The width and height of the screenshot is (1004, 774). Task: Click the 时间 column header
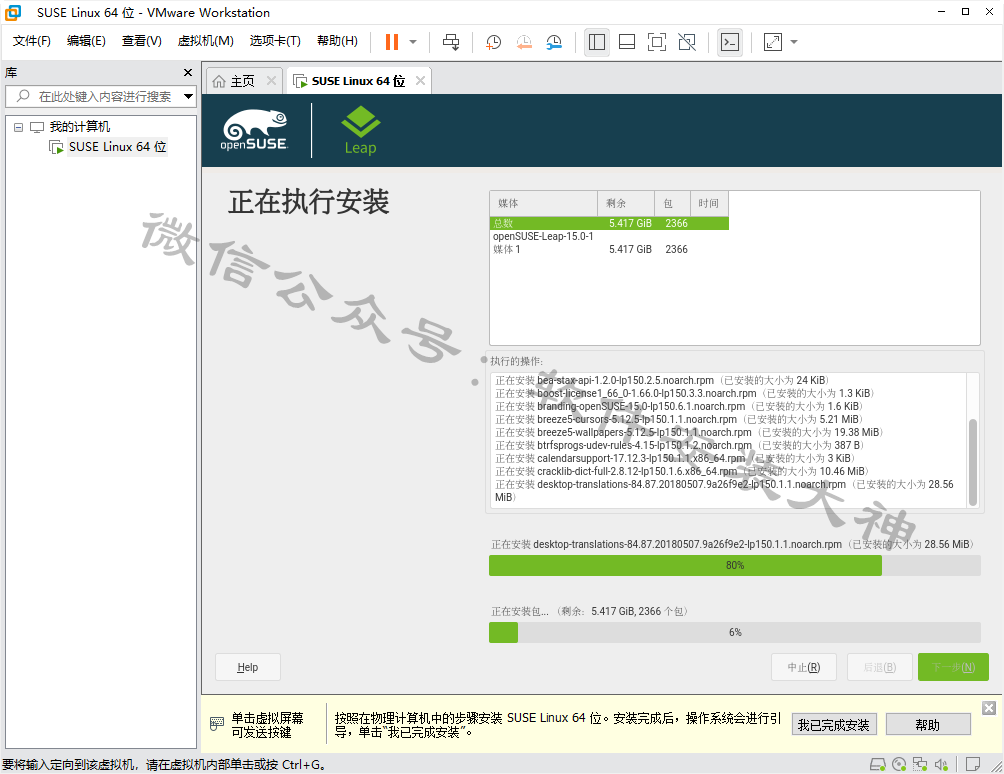pos(709,204)
